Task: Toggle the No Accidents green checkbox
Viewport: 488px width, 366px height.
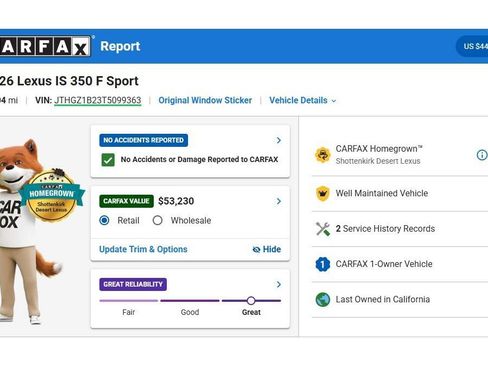Action: [x=108, y=160]
